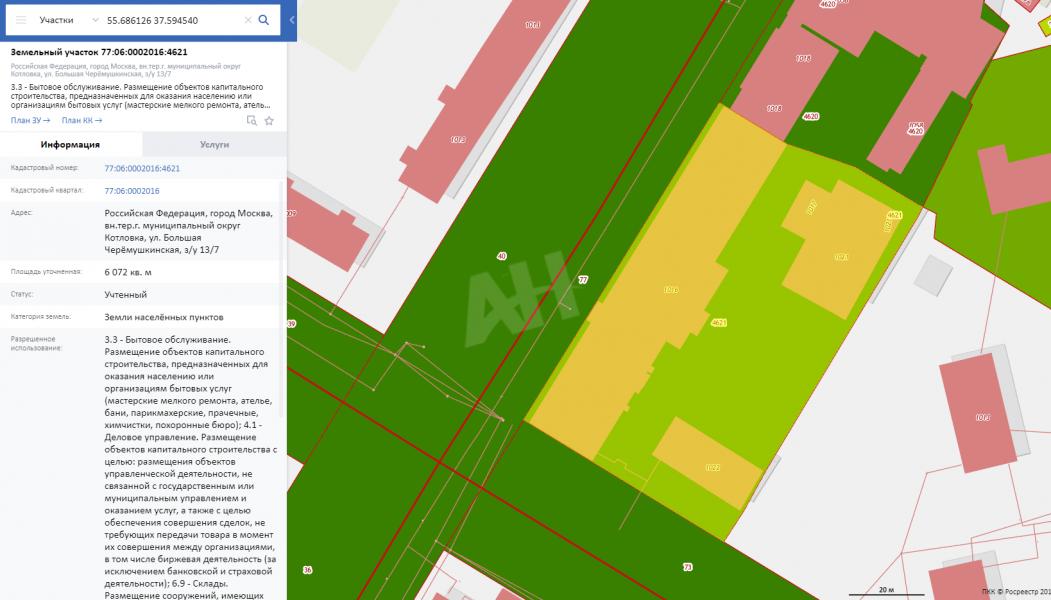Screen dimensions: 1051x600
Task: Select the heading Земельный участок 77:06:0002016:4621
Action: 99,52
